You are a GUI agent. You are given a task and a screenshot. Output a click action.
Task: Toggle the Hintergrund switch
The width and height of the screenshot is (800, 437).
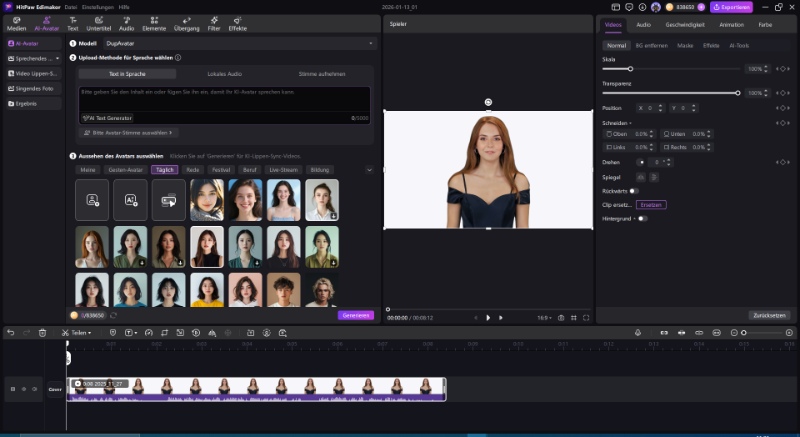(x=642, y=219)
